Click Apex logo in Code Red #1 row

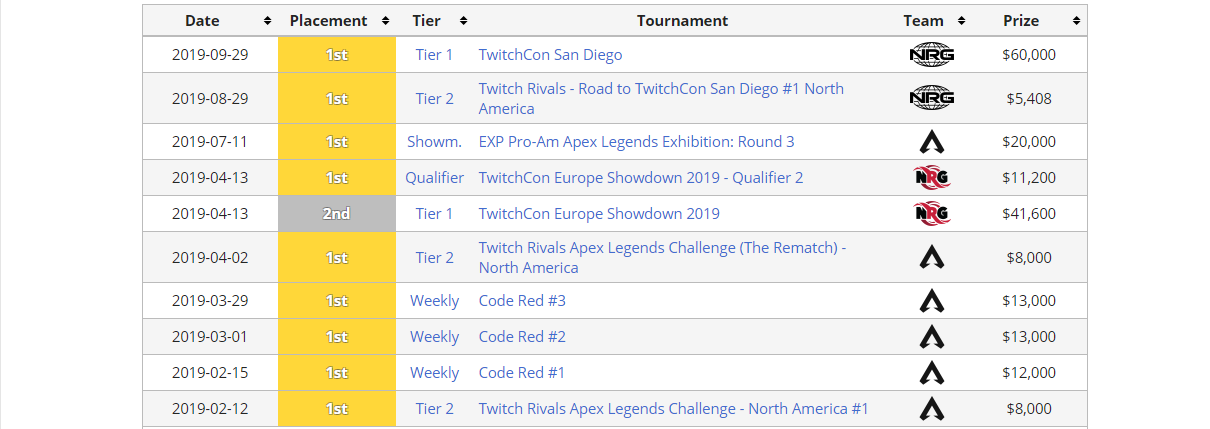931,373
